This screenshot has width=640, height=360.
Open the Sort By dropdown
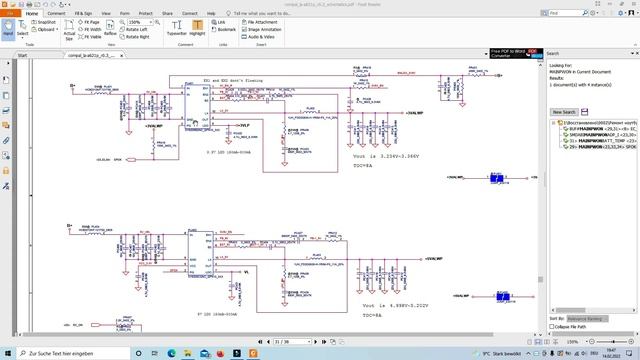587,318
